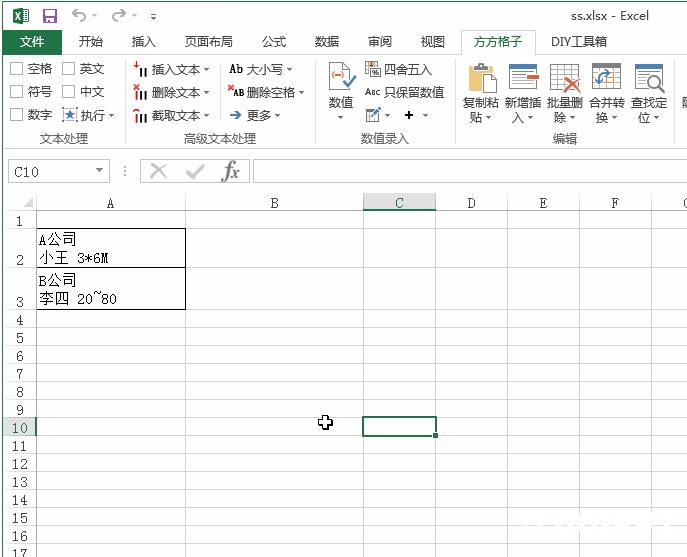Click the 复制粘贴 clipboard icon

482,78
